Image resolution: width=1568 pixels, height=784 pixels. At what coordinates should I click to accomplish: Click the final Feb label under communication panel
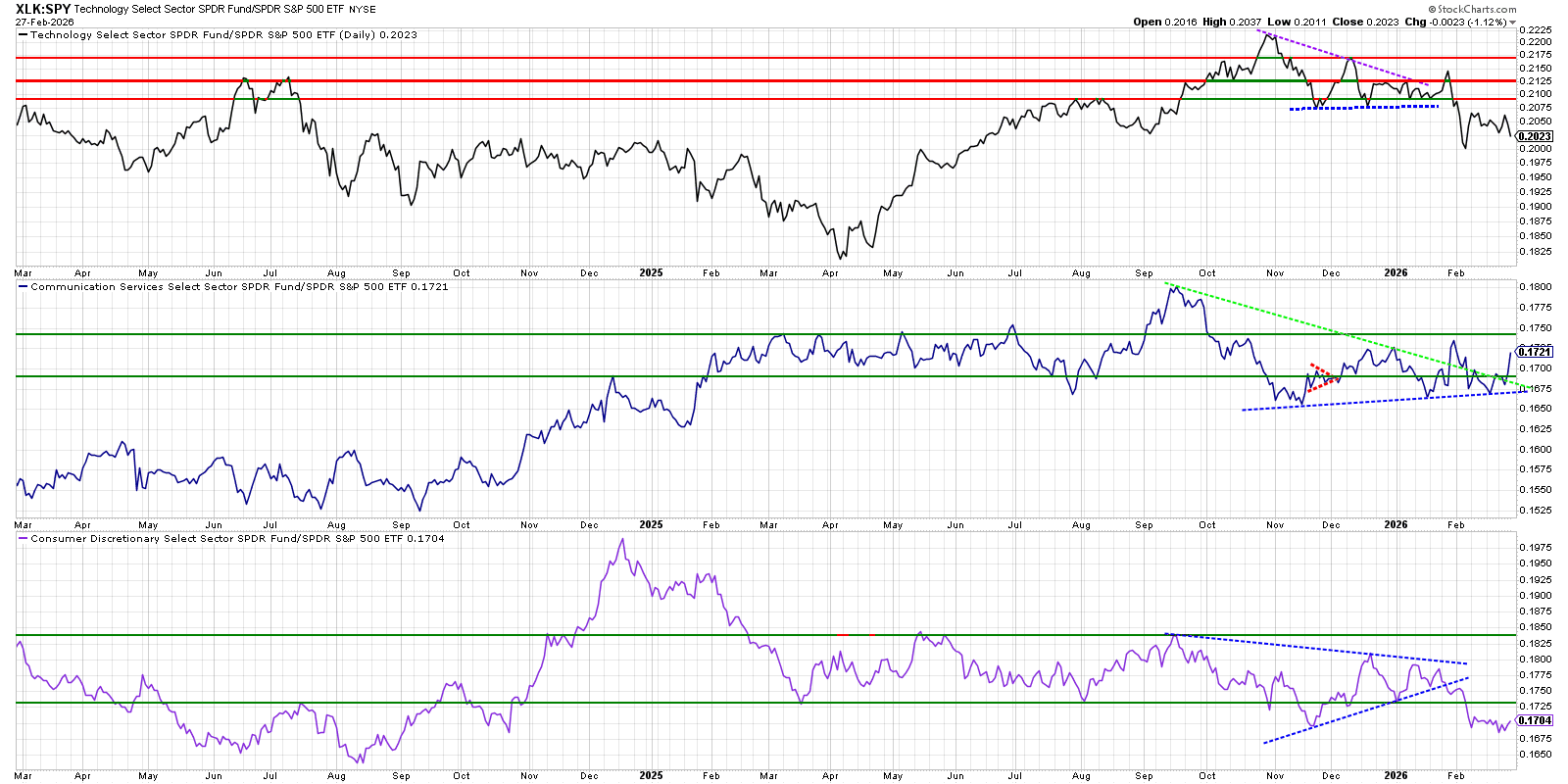click(x=1455, y=525)
